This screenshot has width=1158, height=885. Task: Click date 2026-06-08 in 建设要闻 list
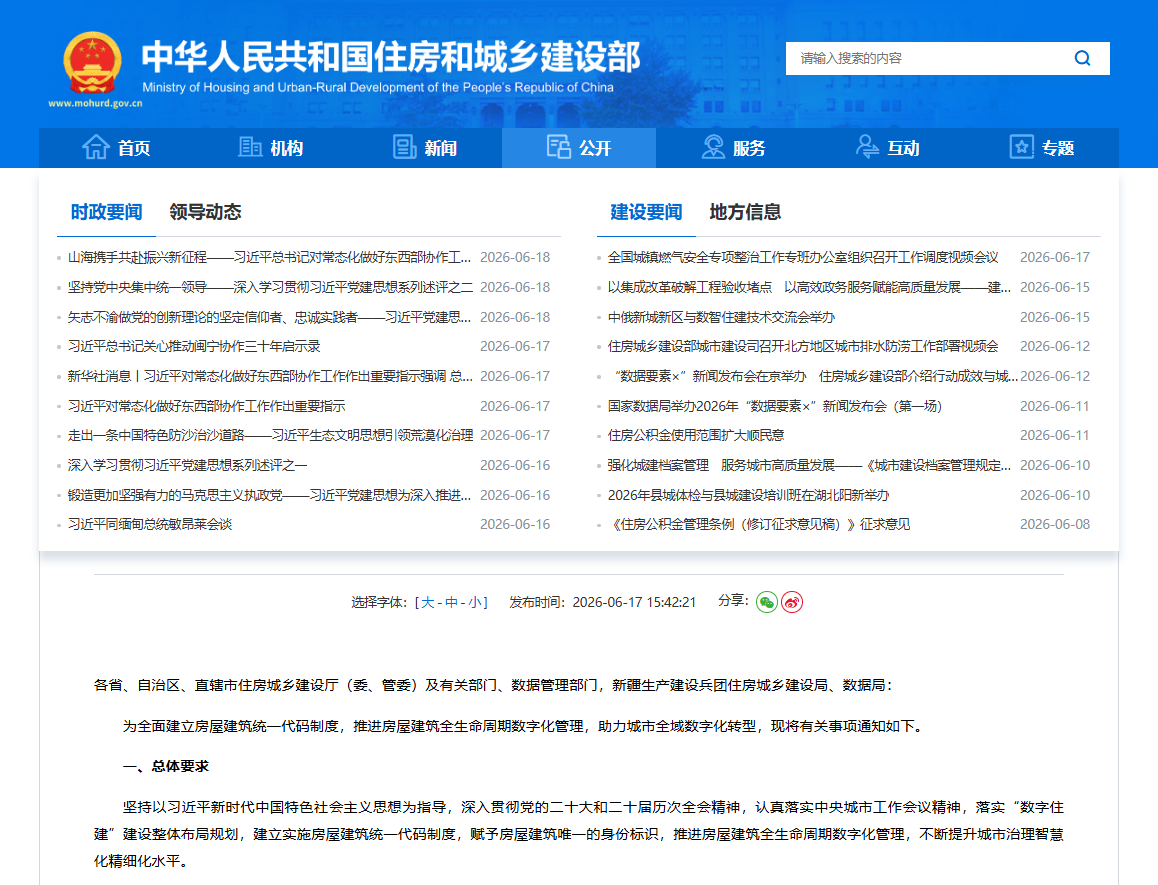tap(1055, 524)
